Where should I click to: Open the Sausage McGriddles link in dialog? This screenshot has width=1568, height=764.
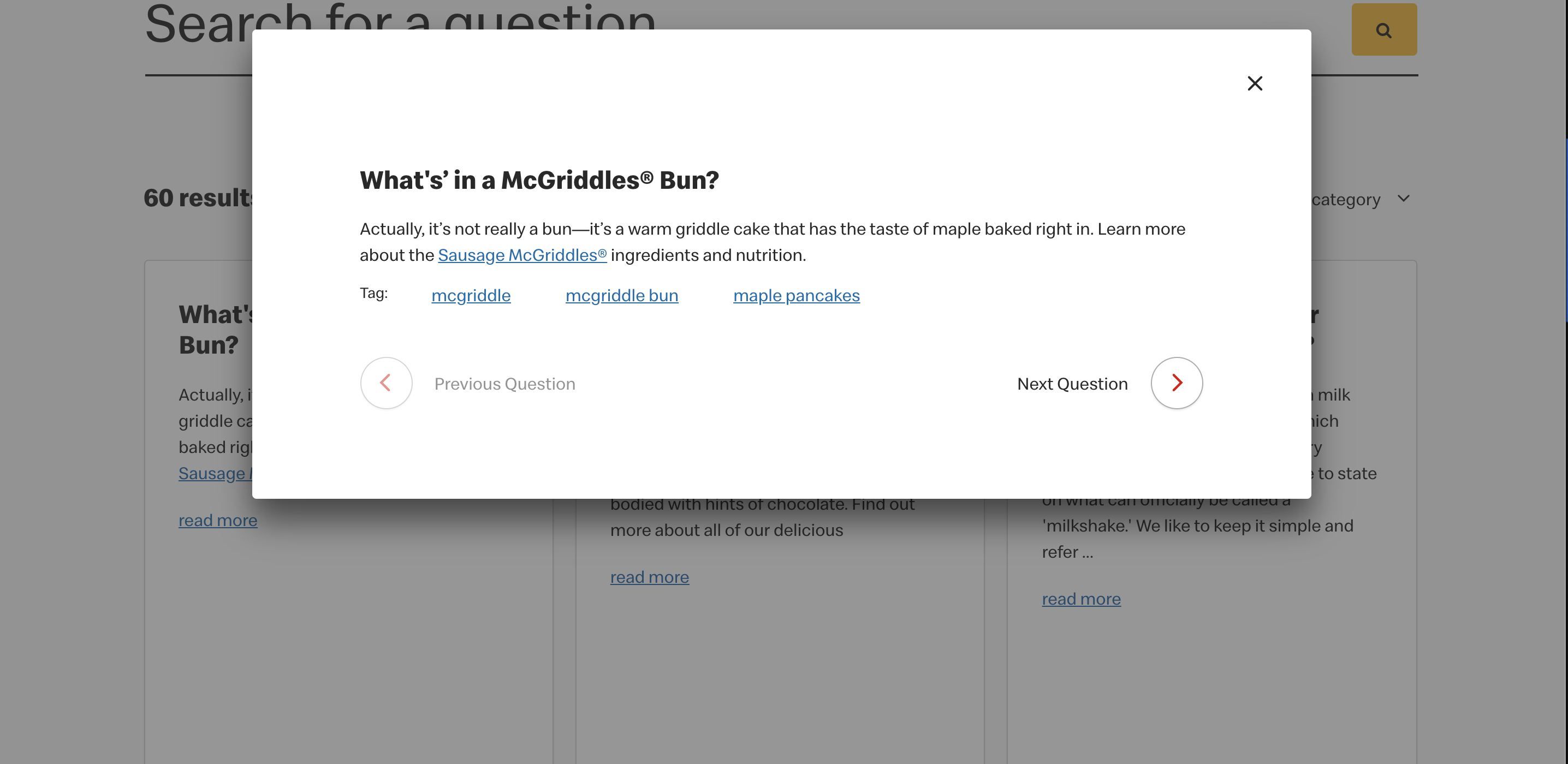[522, 255]
